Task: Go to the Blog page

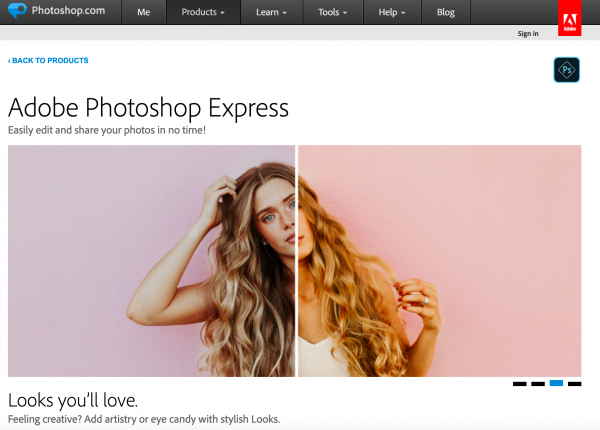Action: (x=446, y=12)
